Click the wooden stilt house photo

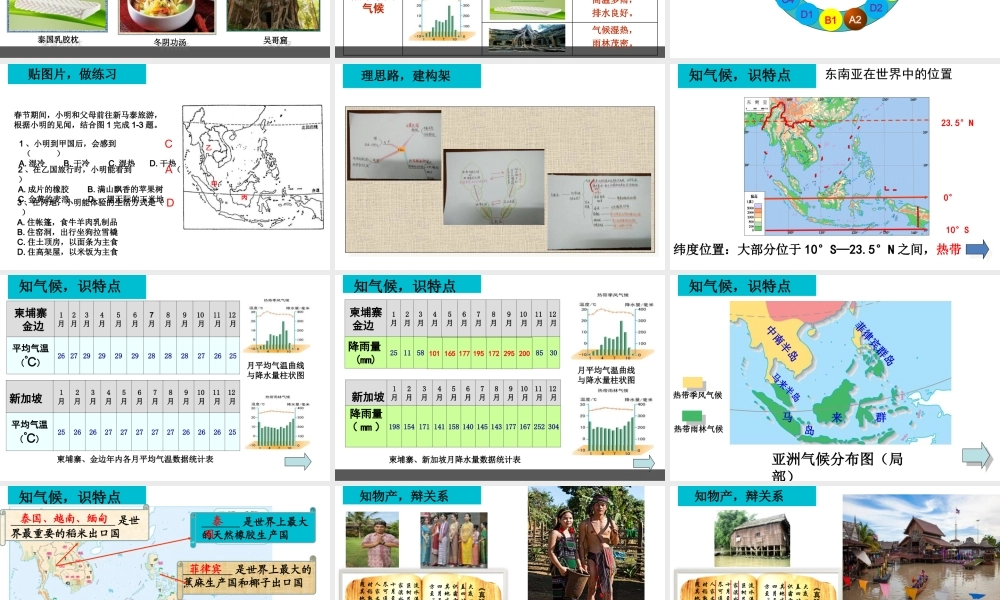(753, 539)
